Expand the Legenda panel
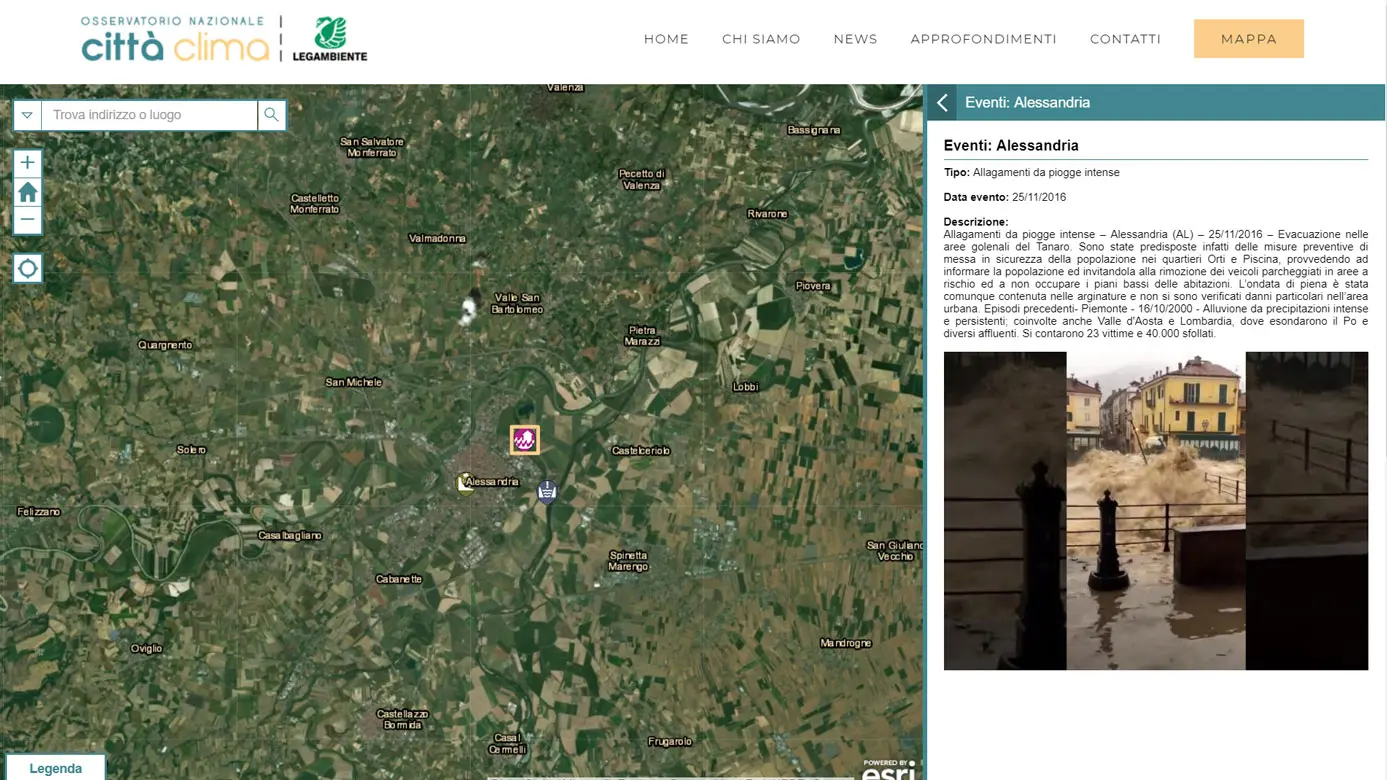Viewport: 1387px width, 780px height. [55, 768]
